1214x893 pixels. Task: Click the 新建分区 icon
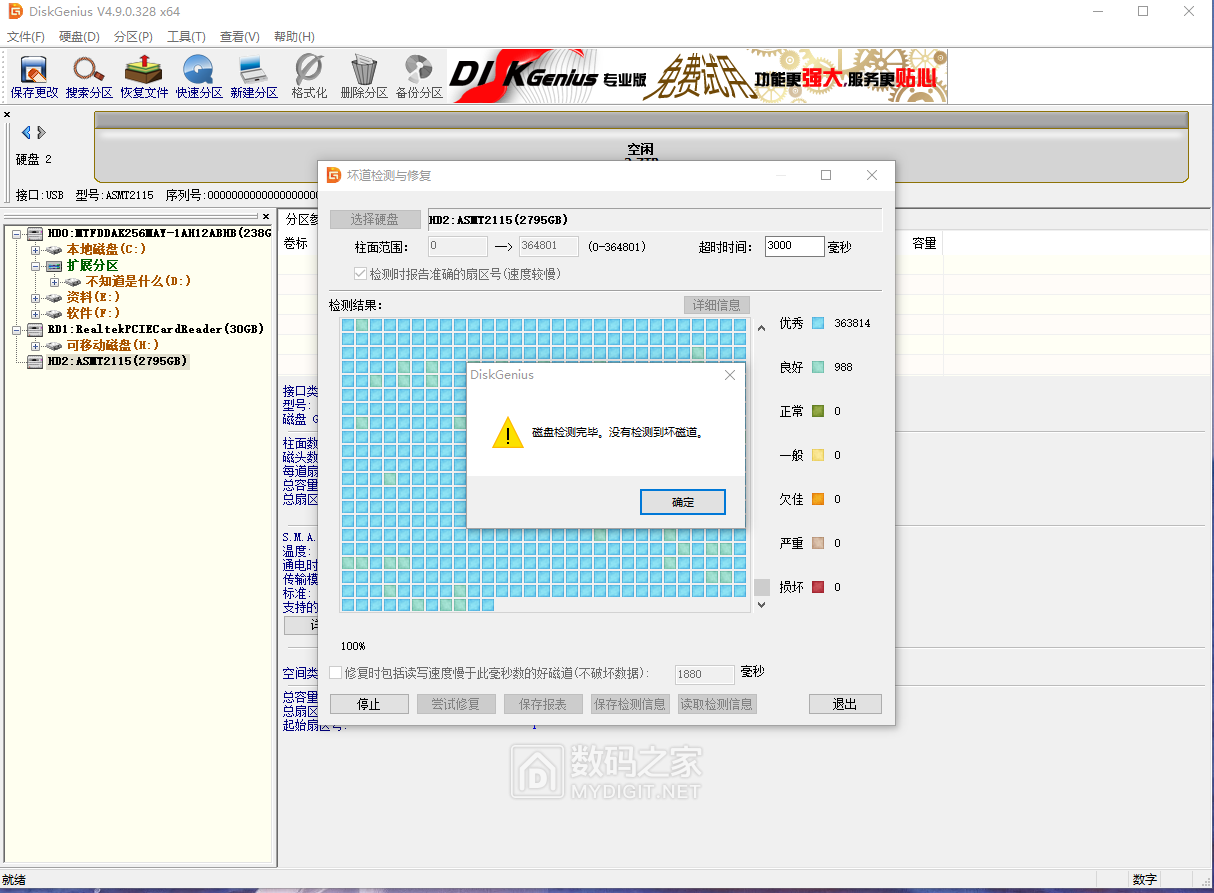coord(253,76)
